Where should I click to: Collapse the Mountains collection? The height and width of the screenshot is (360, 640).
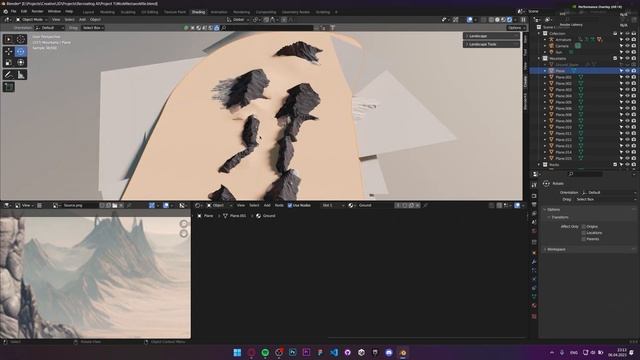pos(539,58)
